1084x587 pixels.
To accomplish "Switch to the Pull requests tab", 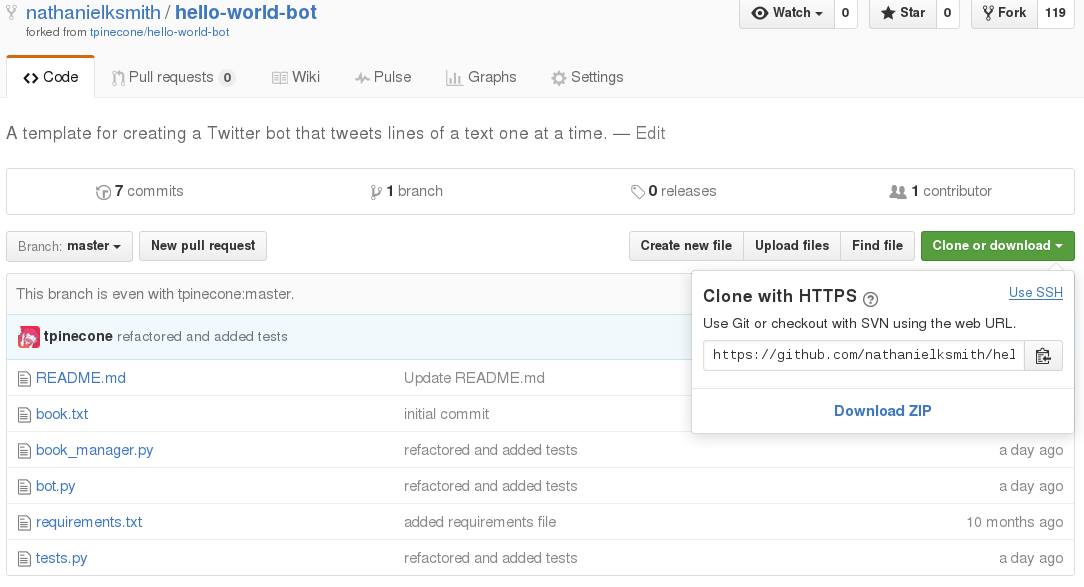I will (x=172, y=77).
